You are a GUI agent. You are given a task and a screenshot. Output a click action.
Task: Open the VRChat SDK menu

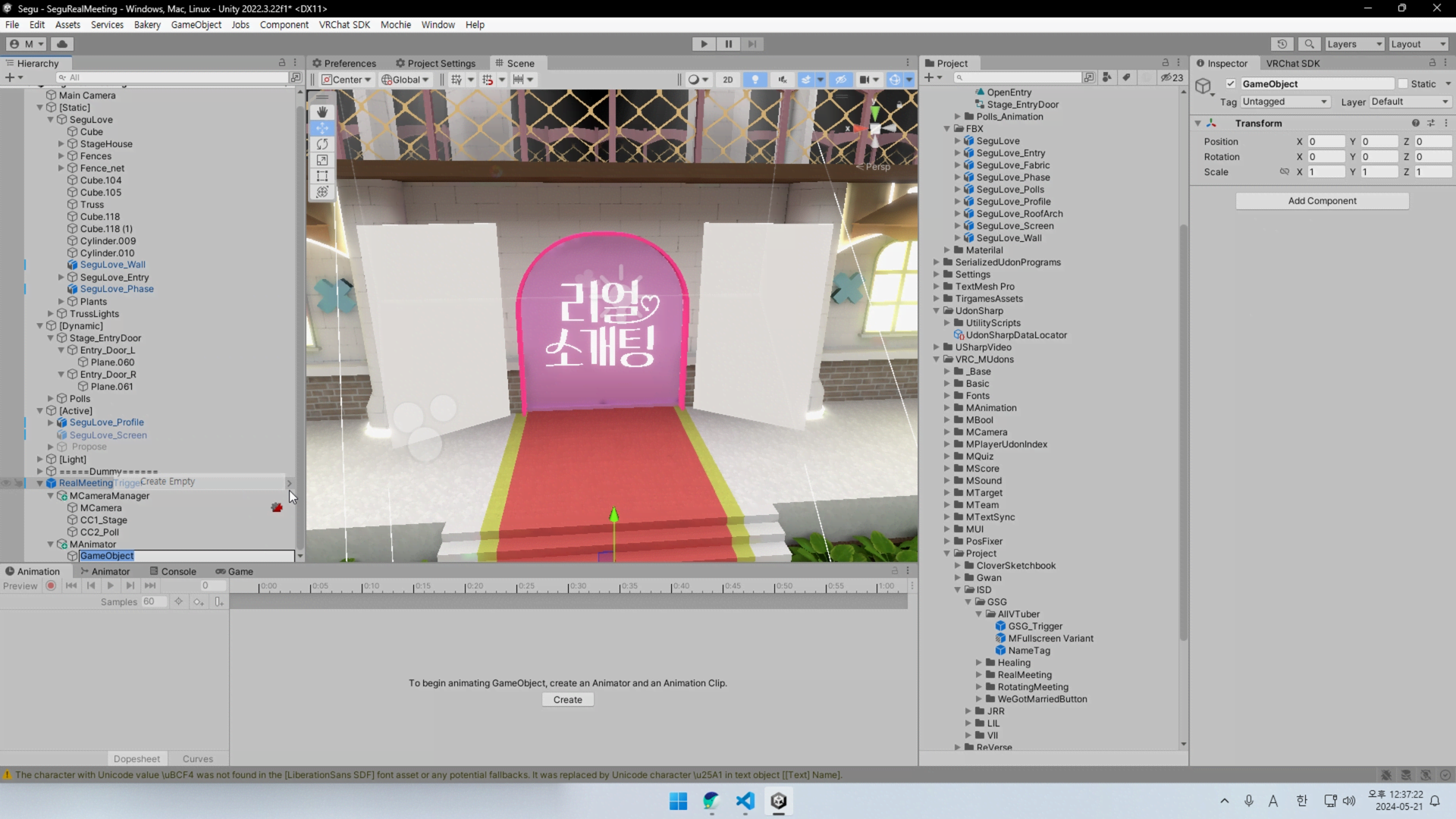[344, 25]
